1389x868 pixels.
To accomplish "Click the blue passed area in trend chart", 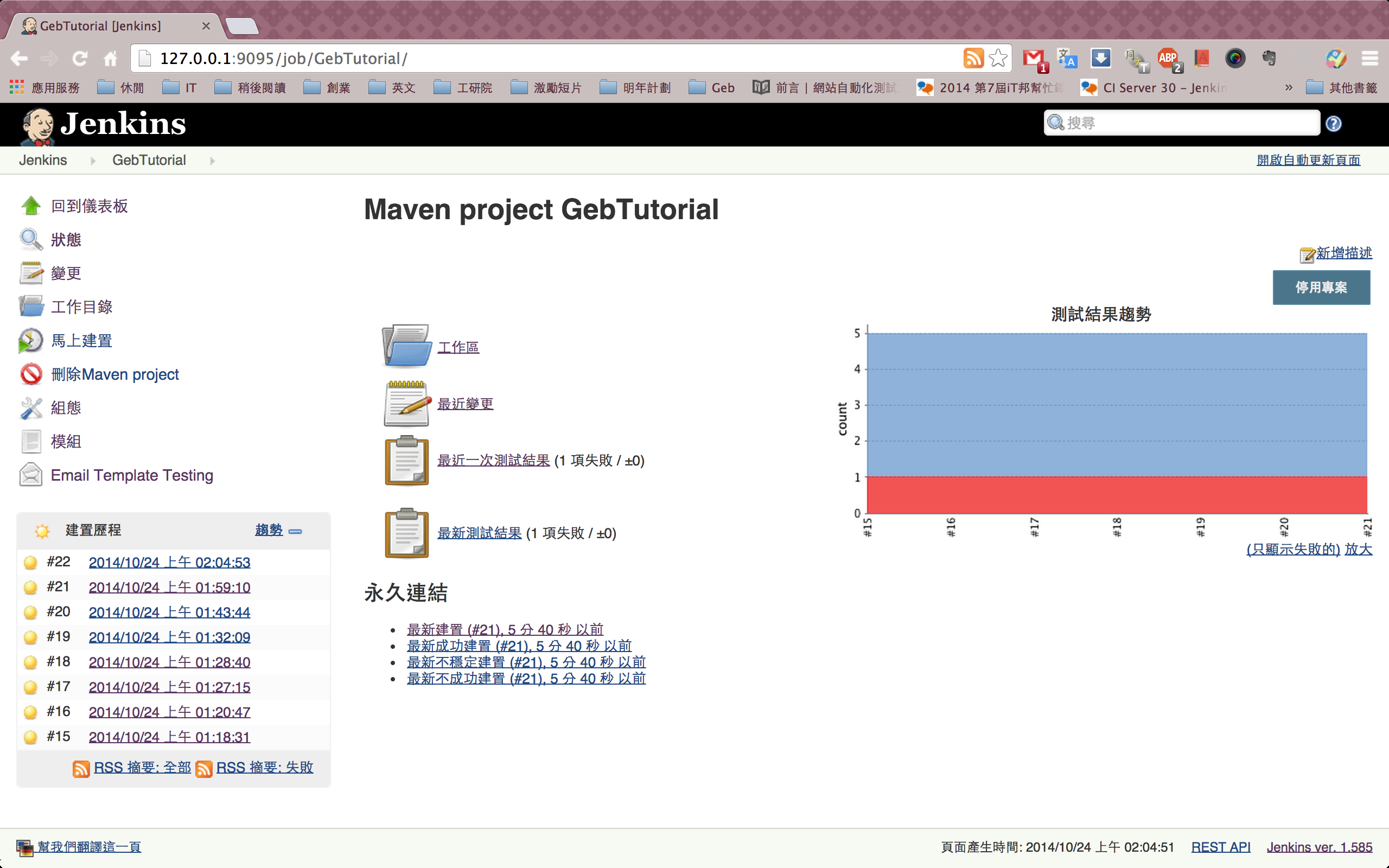I will point(1117,405).
